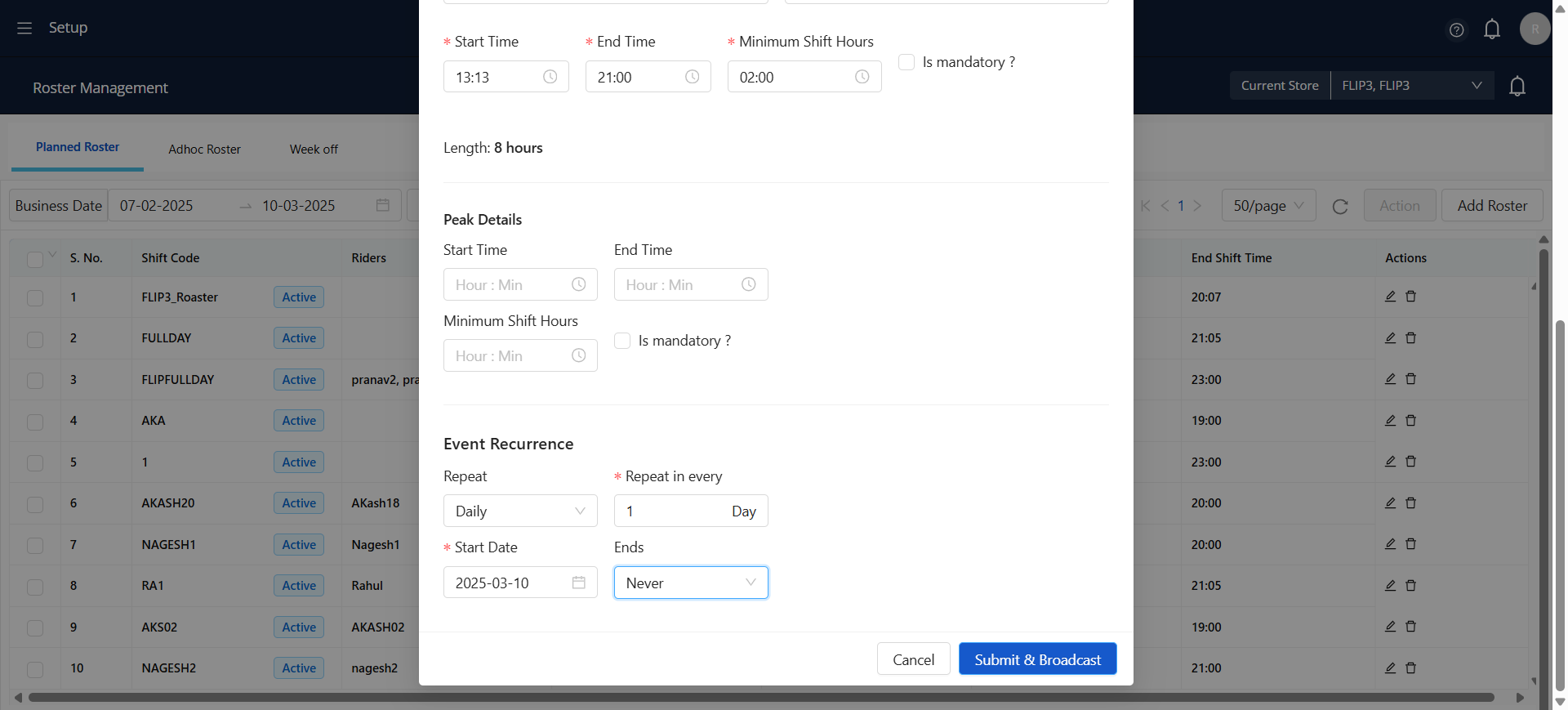Tick shift Is mandatory checkbox near 02:00
The image size is (1568, 710).
coord(906,62)
